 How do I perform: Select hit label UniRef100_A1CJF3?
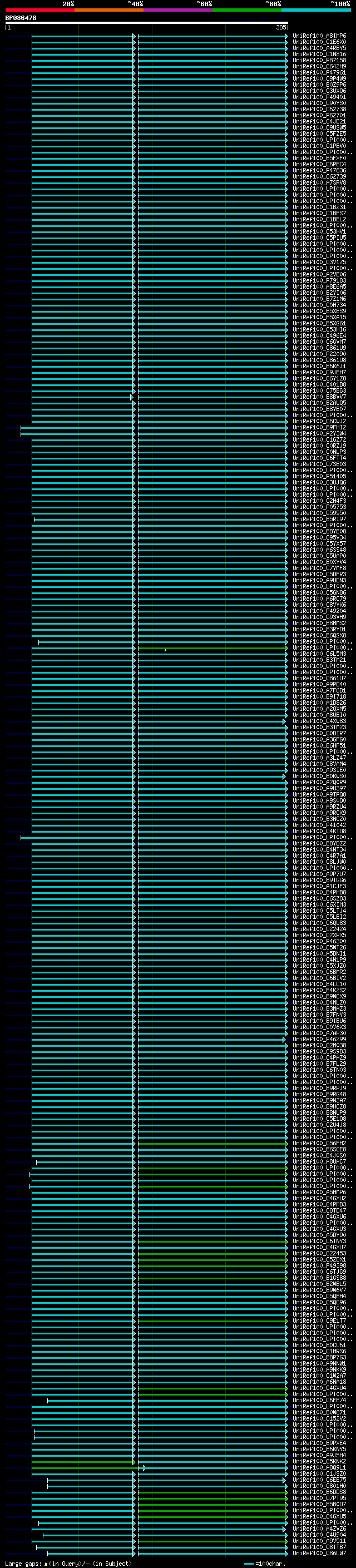tap(319, 886)
